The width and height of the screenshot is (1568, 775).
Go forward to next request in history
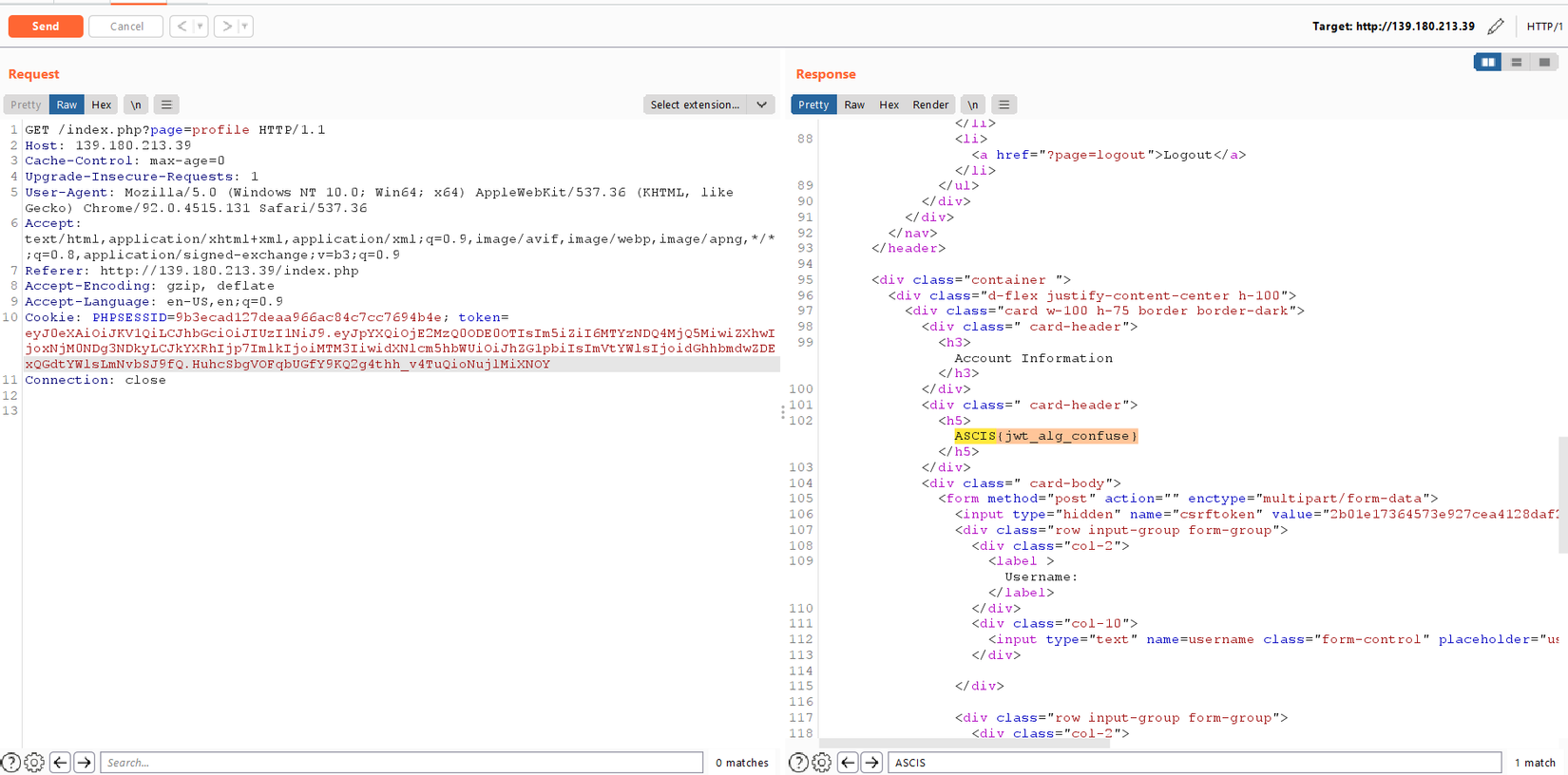226,27
